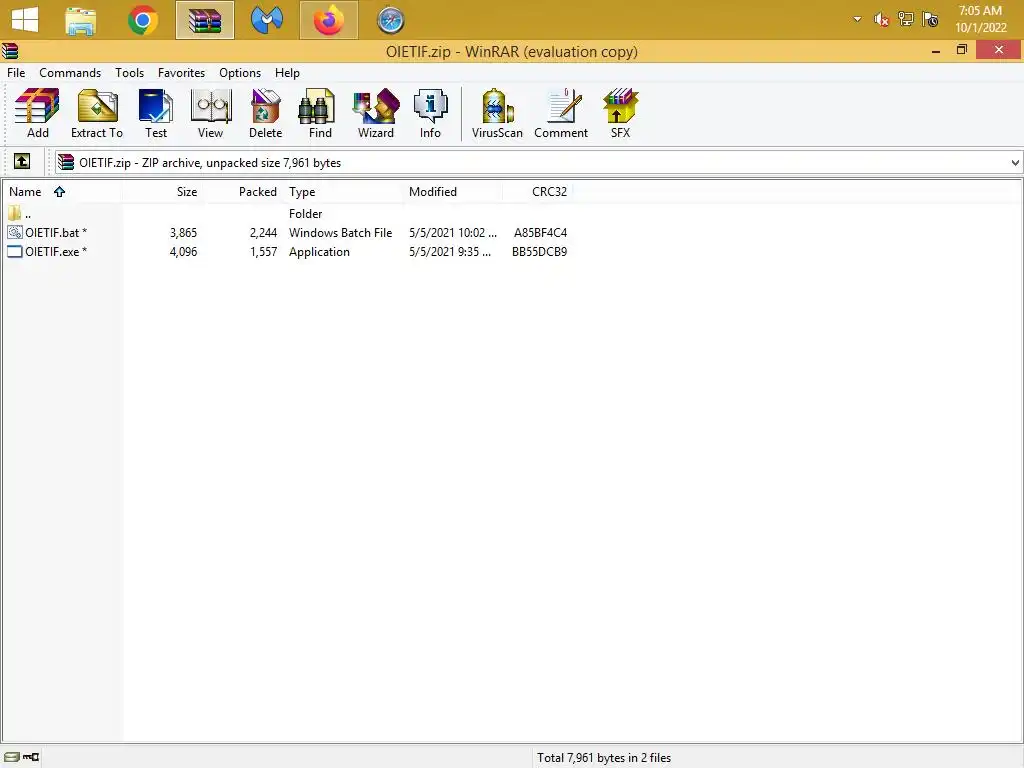Click the modified date 5/5/2021 10:02
This screenshot has width=1024, height=768.
453,232
